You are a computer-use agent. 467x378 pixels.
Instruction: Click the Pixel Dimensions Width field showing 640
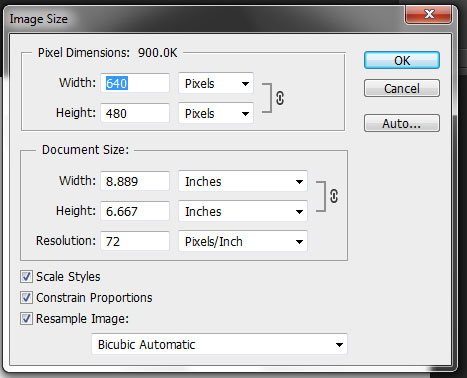tap(135, 83)
